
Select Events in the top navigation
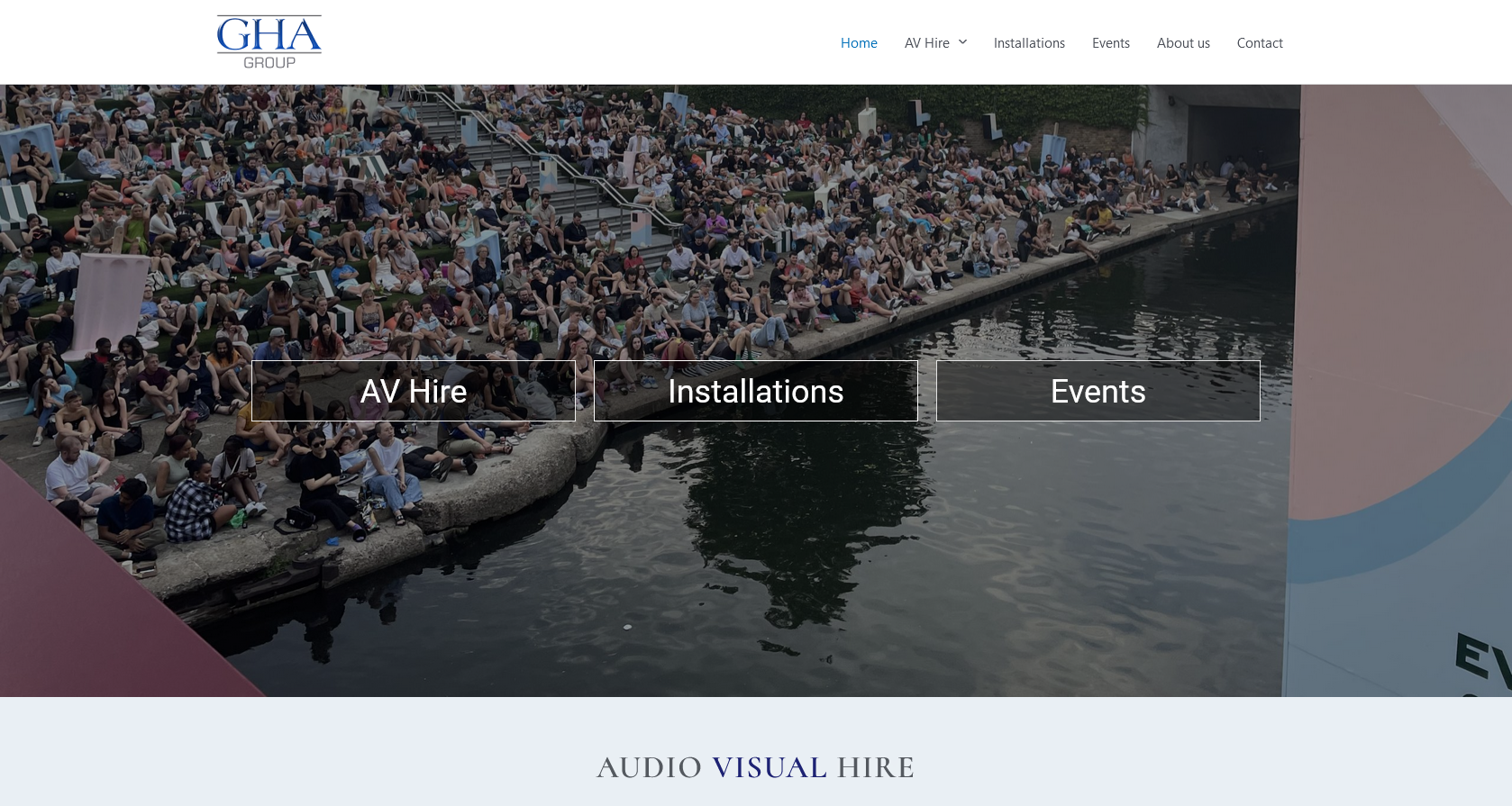1111,43
